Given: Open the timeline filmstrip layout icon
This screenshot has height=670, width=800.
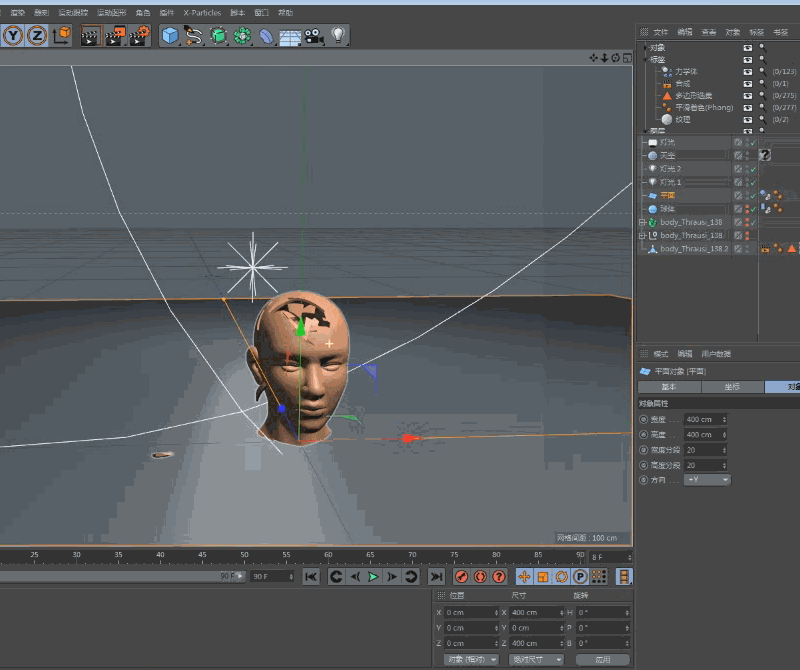Looking at the screenshot, I should click(x=623, y=577).
